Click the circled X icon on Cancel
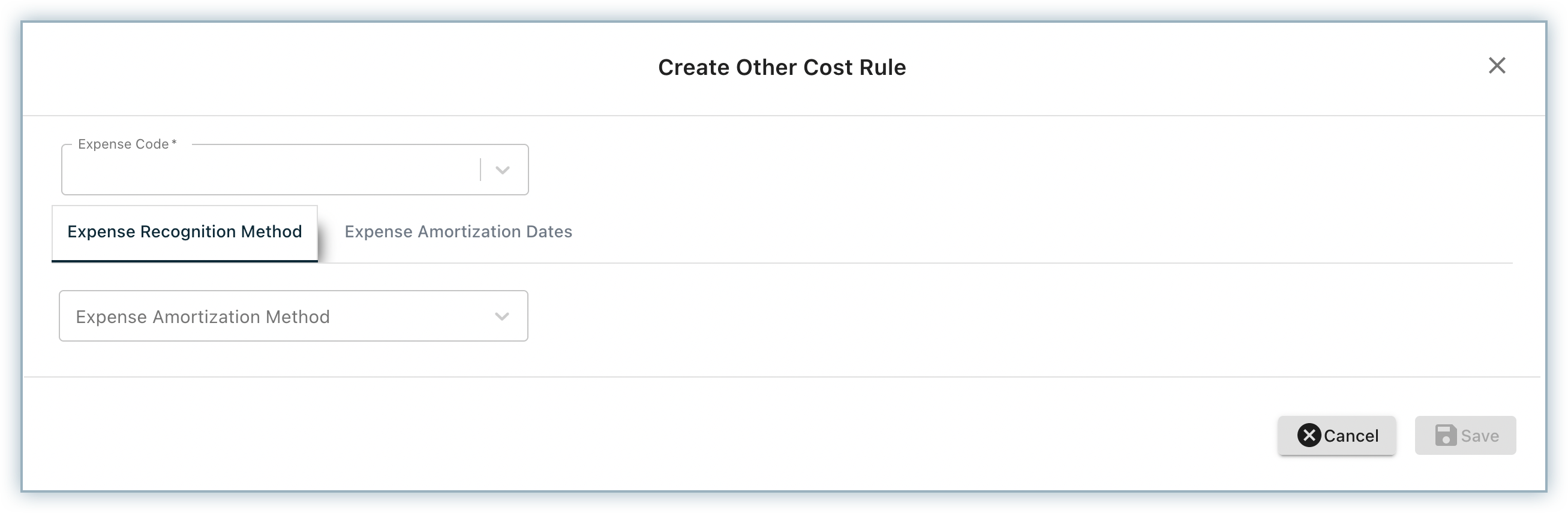 (1309, 435)
